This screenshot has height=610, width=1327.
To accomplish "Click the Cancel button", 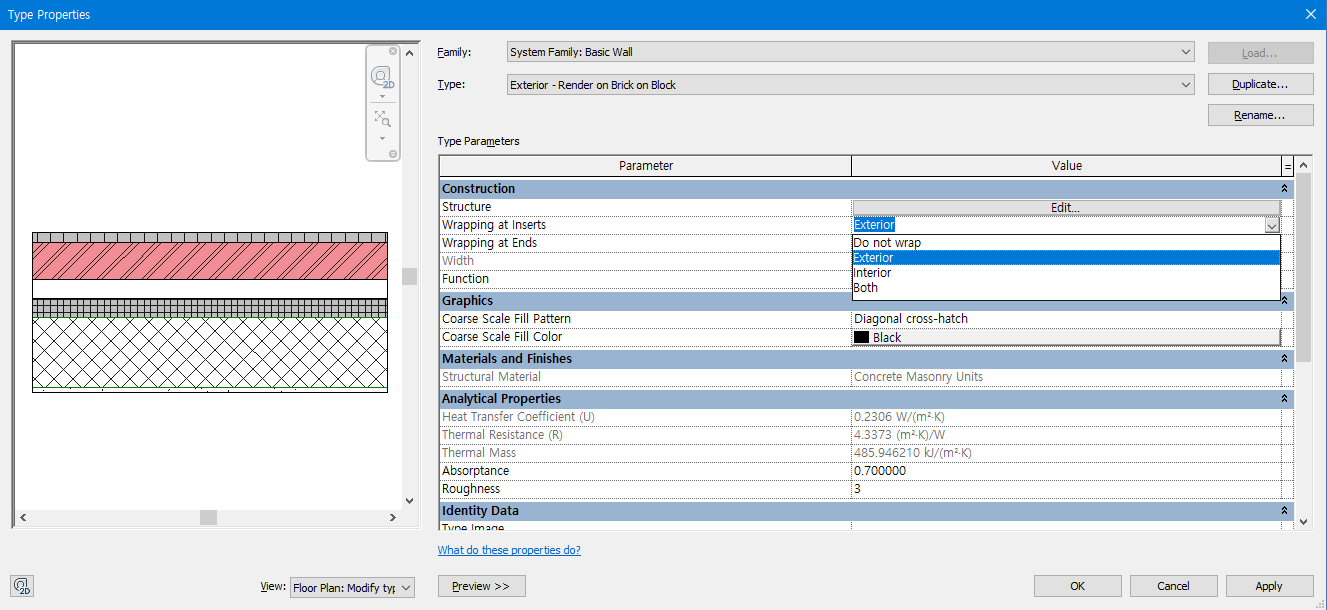I will point(1173,586).
